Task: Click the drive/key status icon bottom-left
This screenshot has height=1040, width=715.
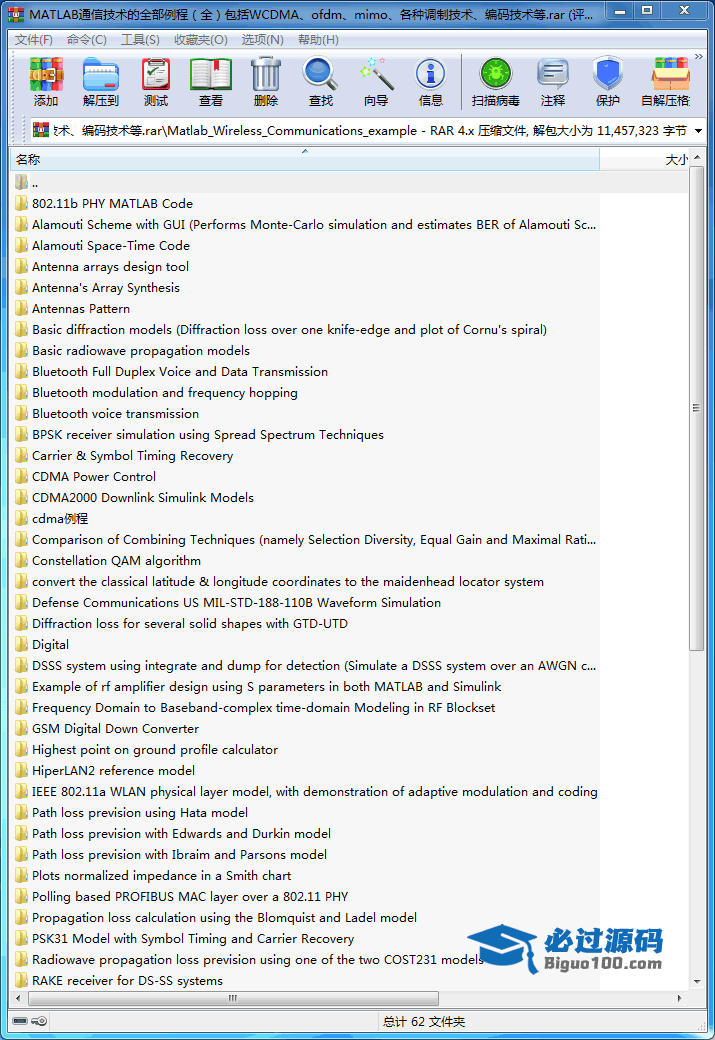Action: pyautogui.click(x=30, y=1021)
